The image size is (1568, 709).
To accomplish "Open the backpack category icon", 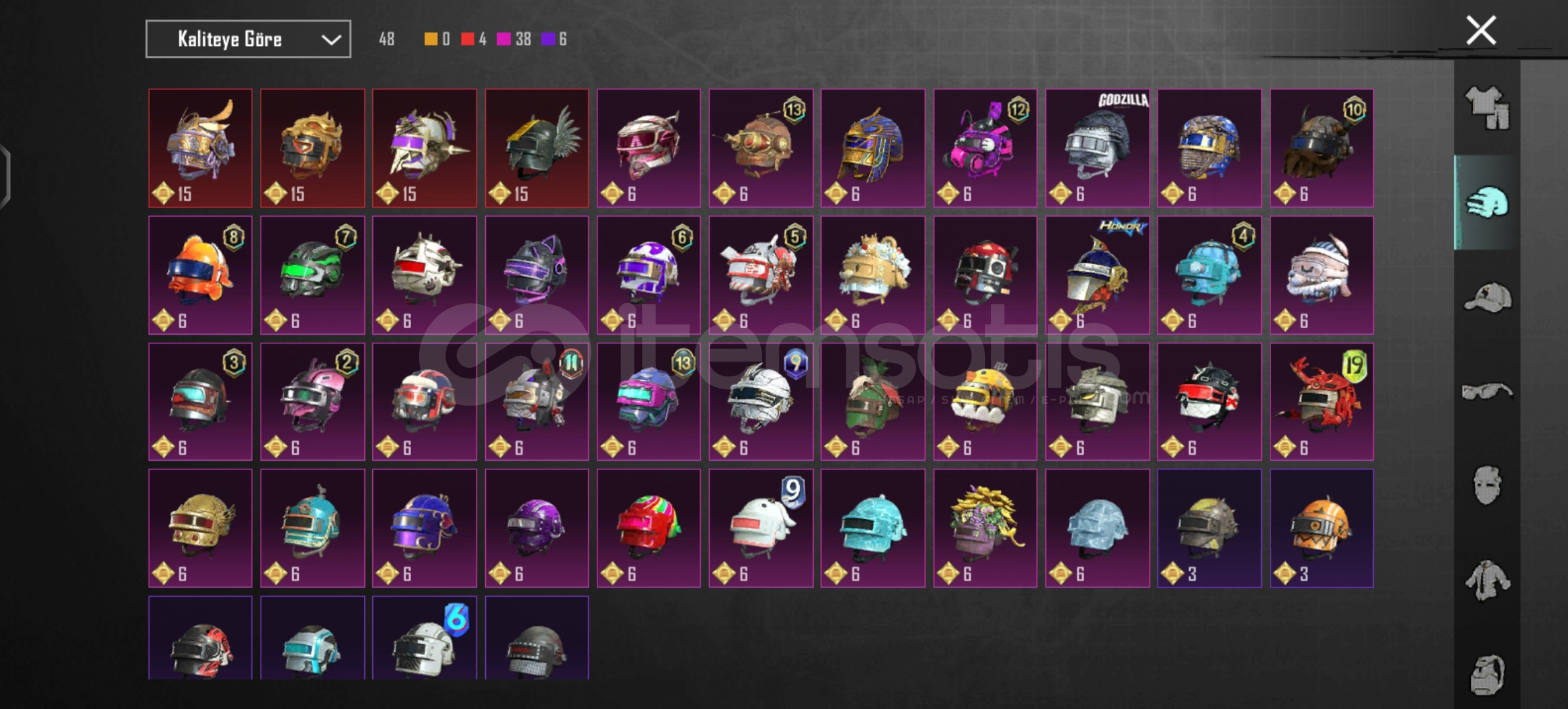I will [1487, 674].
